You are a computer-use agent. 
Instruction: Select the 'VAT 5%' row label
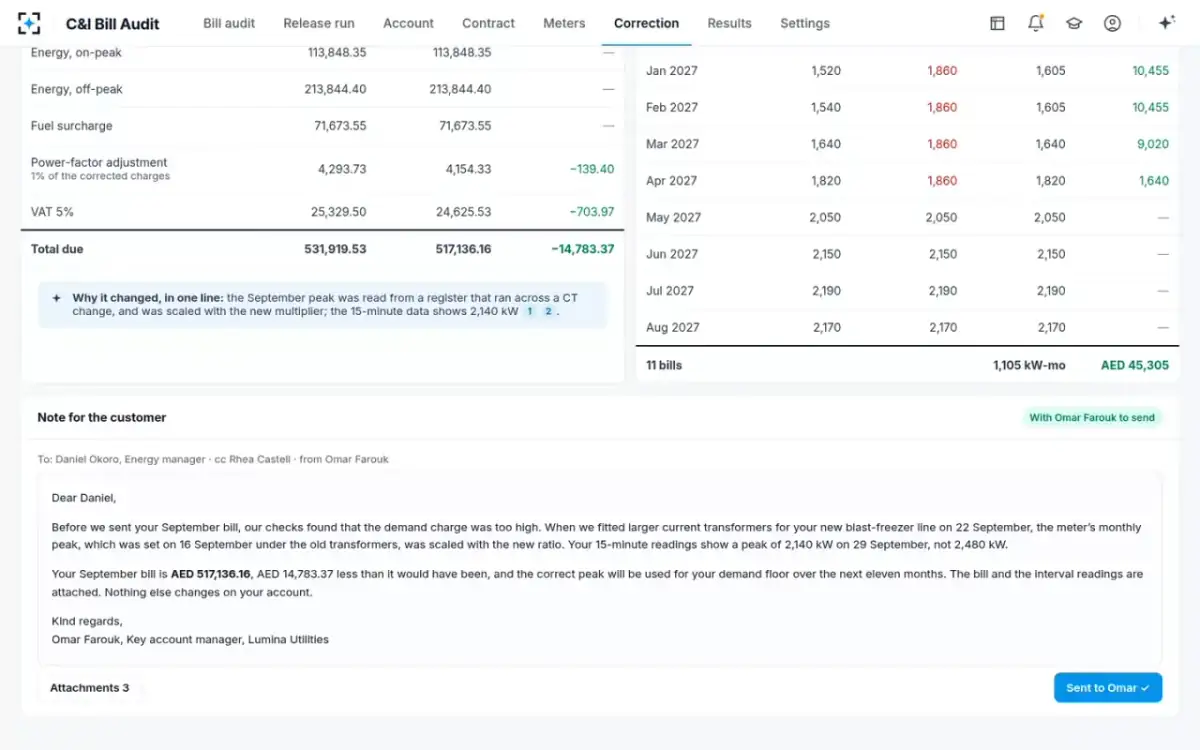click(52, 212)
